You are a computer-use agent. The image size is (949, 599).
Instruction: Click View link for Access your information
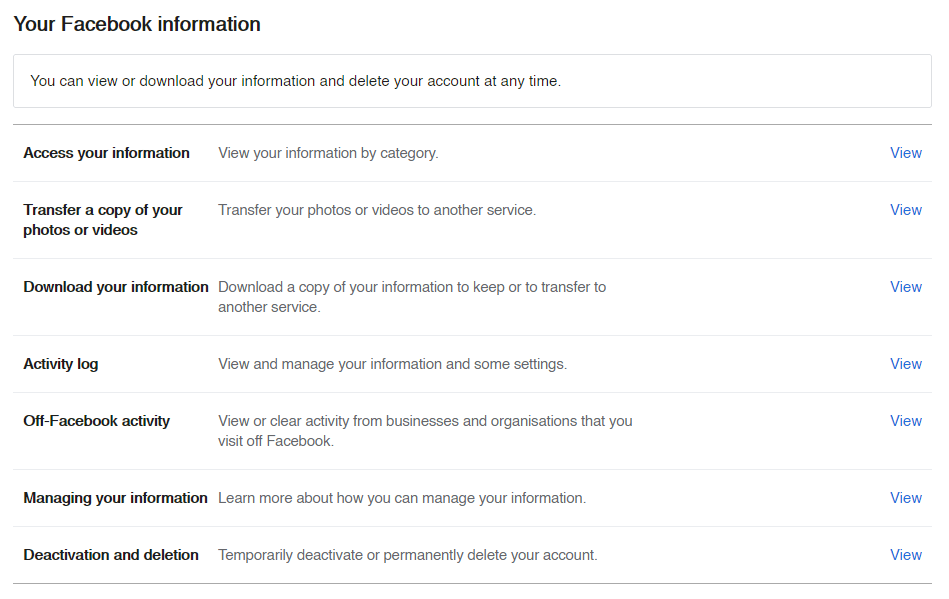[x=905, y=153]
